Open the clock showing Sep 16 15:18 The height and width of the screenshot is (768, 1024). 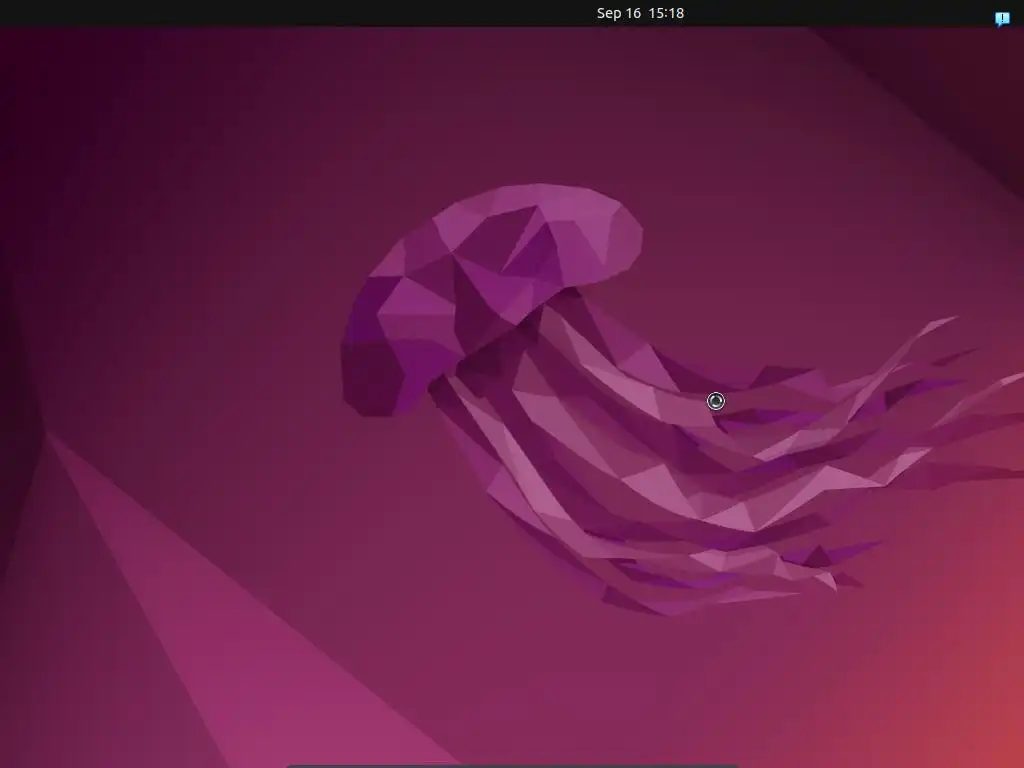[640, 13]
